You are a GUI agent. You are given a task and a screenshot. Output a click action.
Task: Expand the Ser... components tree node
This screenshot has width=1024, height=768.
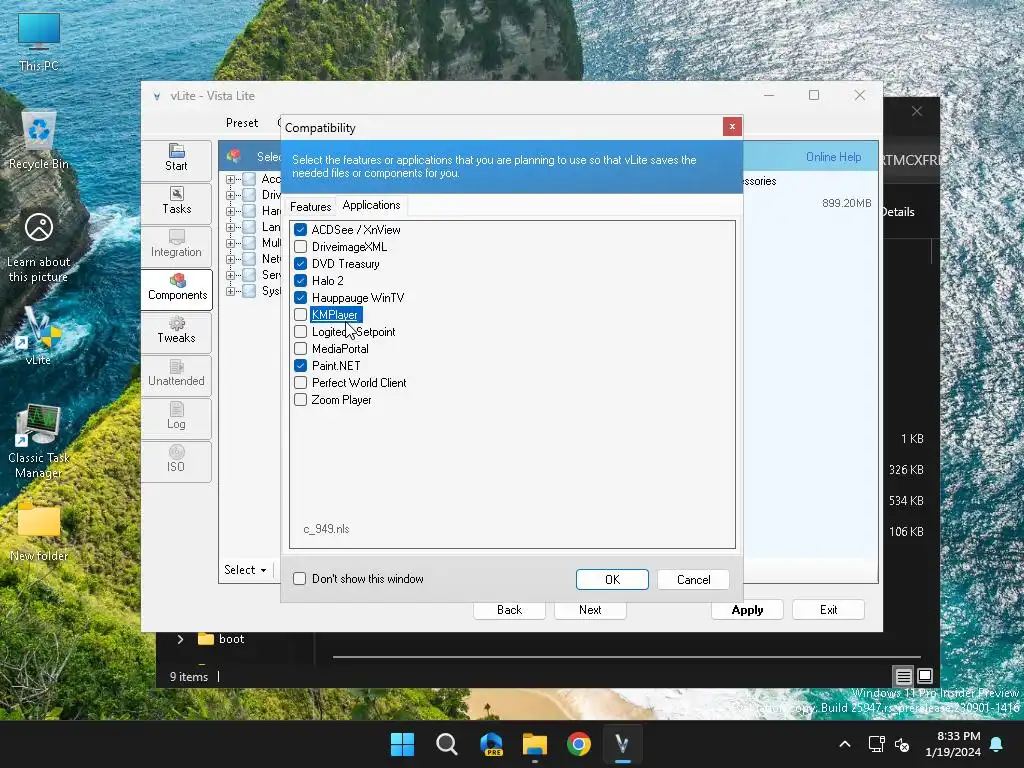click(230, 275)
